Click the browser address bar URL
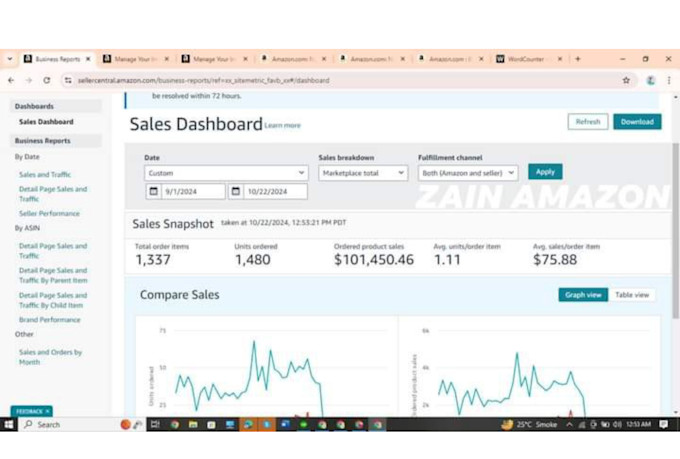The image size is (680, 459). coord(203,81)
